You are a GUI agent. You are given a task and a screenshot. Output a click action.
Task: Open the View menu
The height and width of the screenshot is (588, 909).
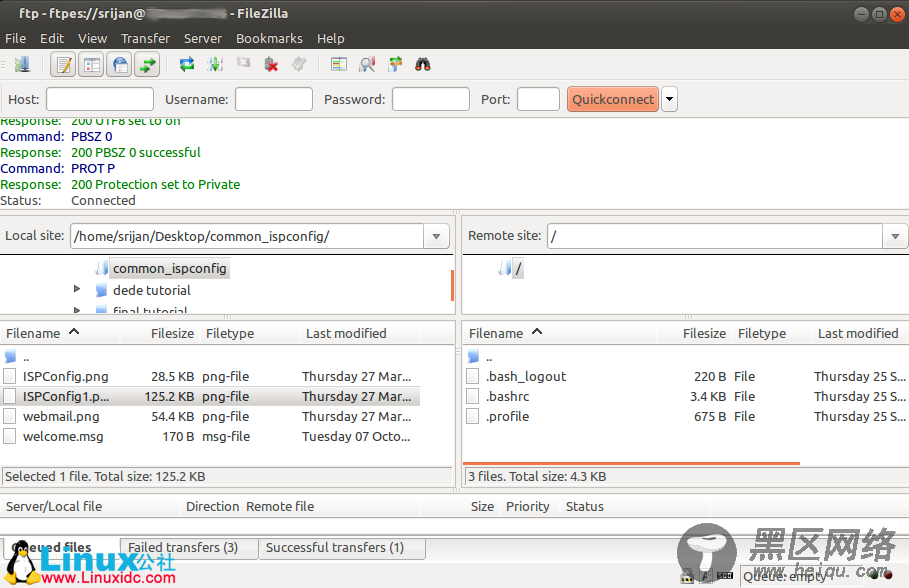click(93, 38)
